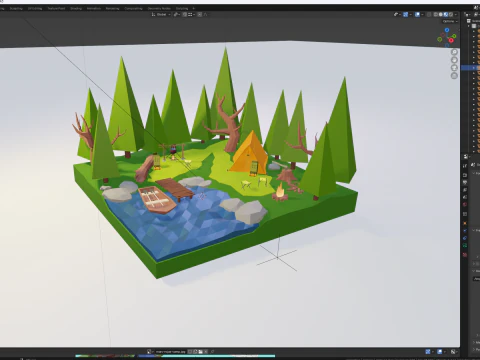Click the image name field in bottom editor

(x=171, y=351)
